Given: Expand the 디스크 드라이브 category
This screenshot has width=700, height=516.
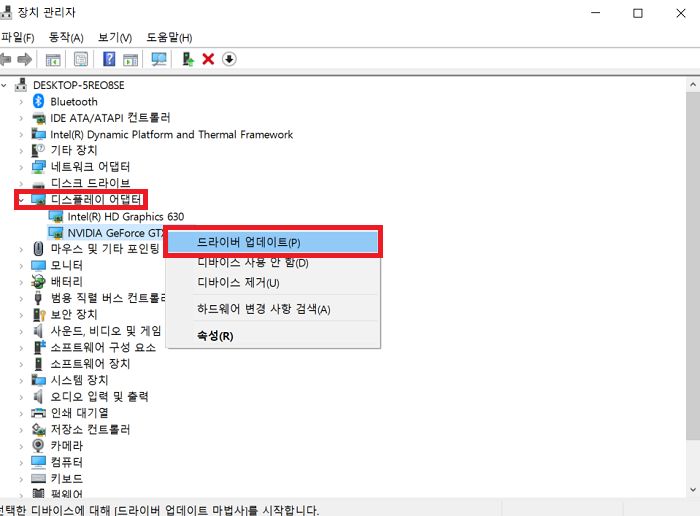Looking at the screenshot, I should click(x=21, y=183).
